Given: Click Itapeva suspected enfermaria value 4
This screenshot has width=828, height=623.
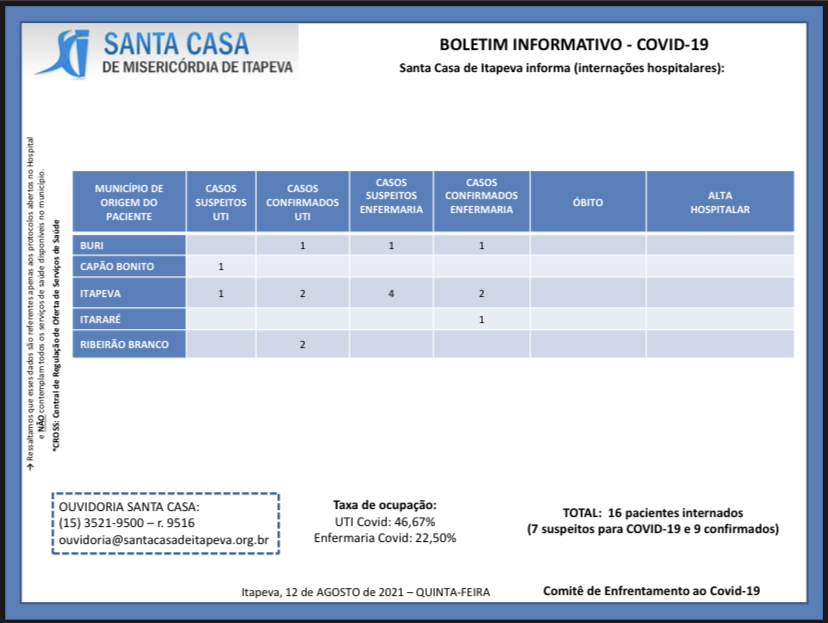Looking at the screenshot, I should tap(391, 294).
